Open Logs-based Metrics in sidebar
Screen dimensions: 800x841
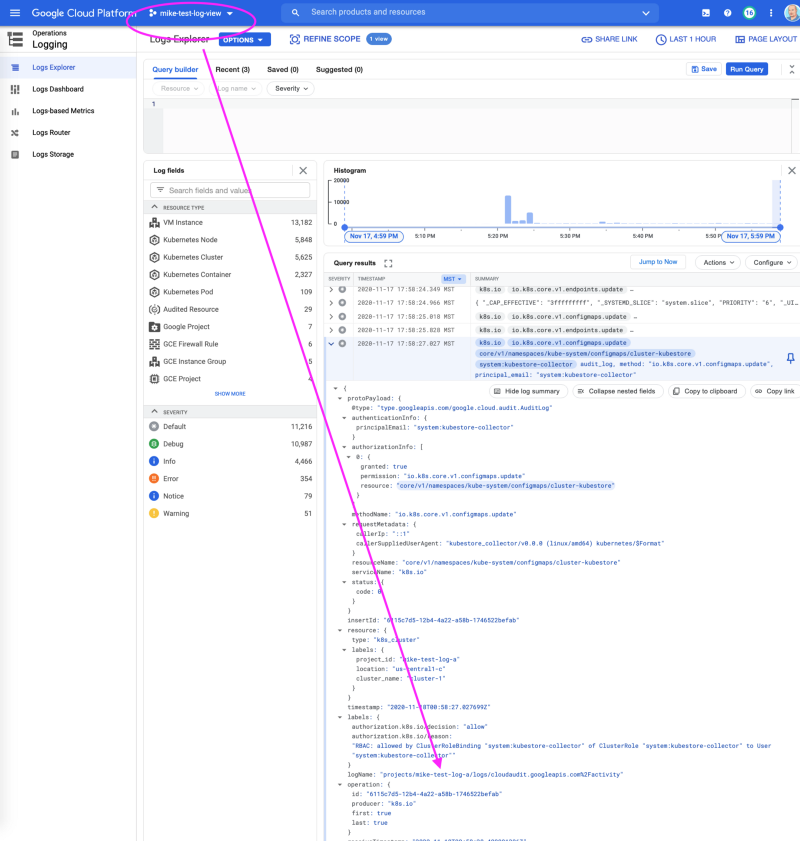[x=68, y=111]
